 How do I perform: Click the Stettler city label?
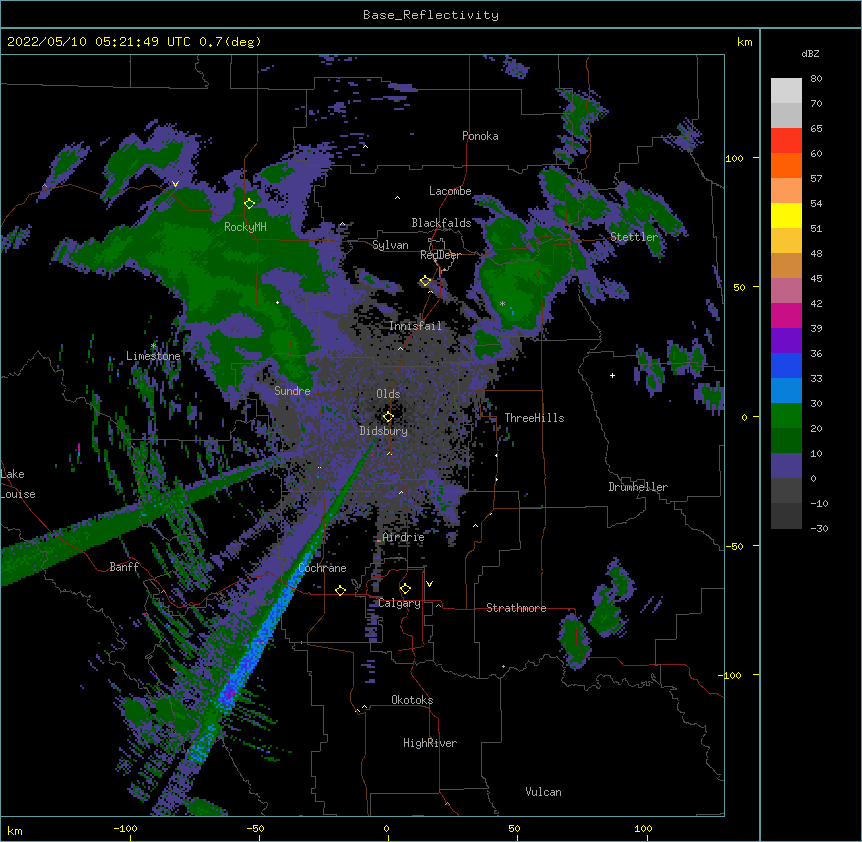[x=634, y=237]
